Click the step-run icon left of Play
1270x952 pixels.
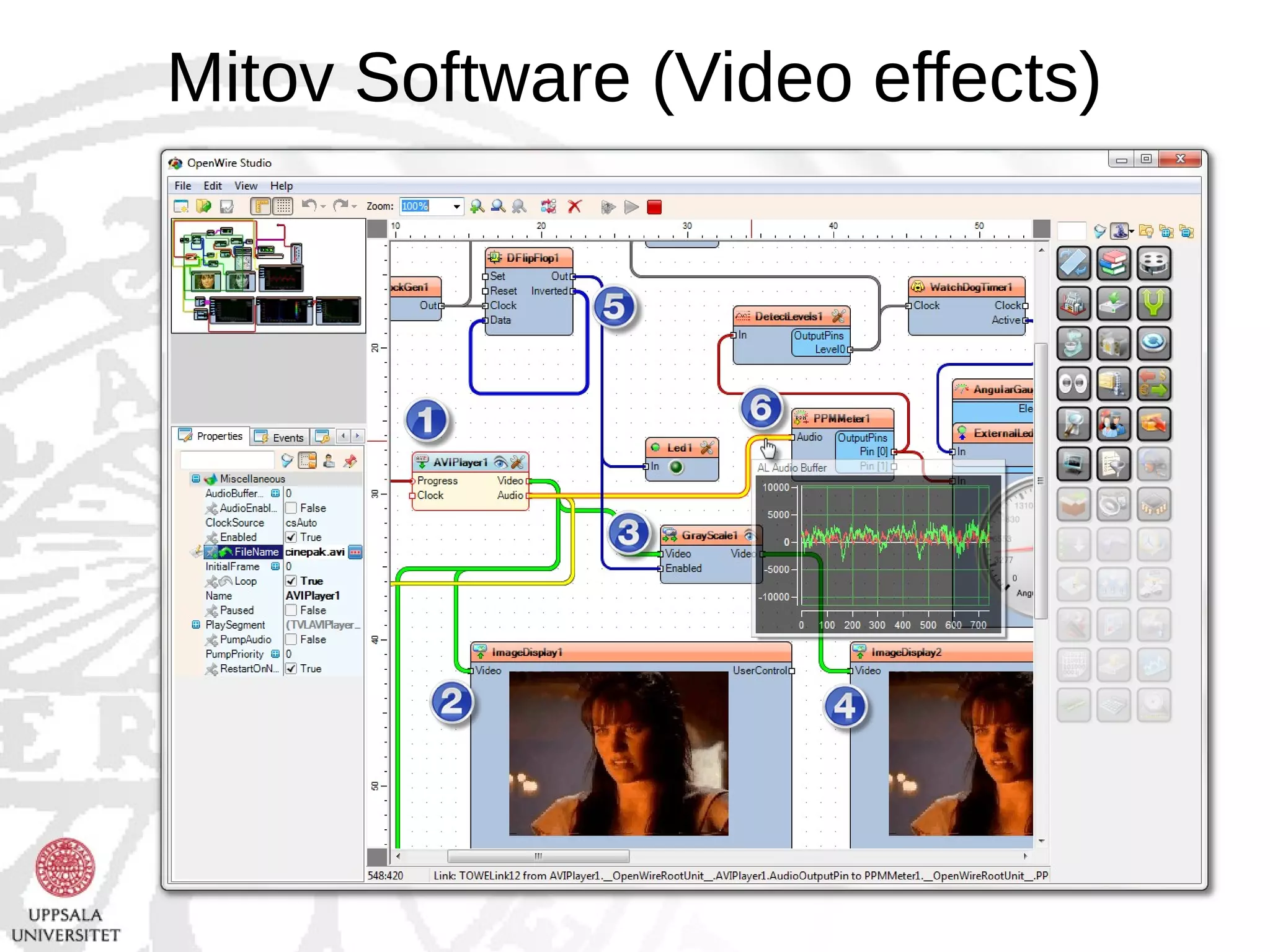click(608, 207)
